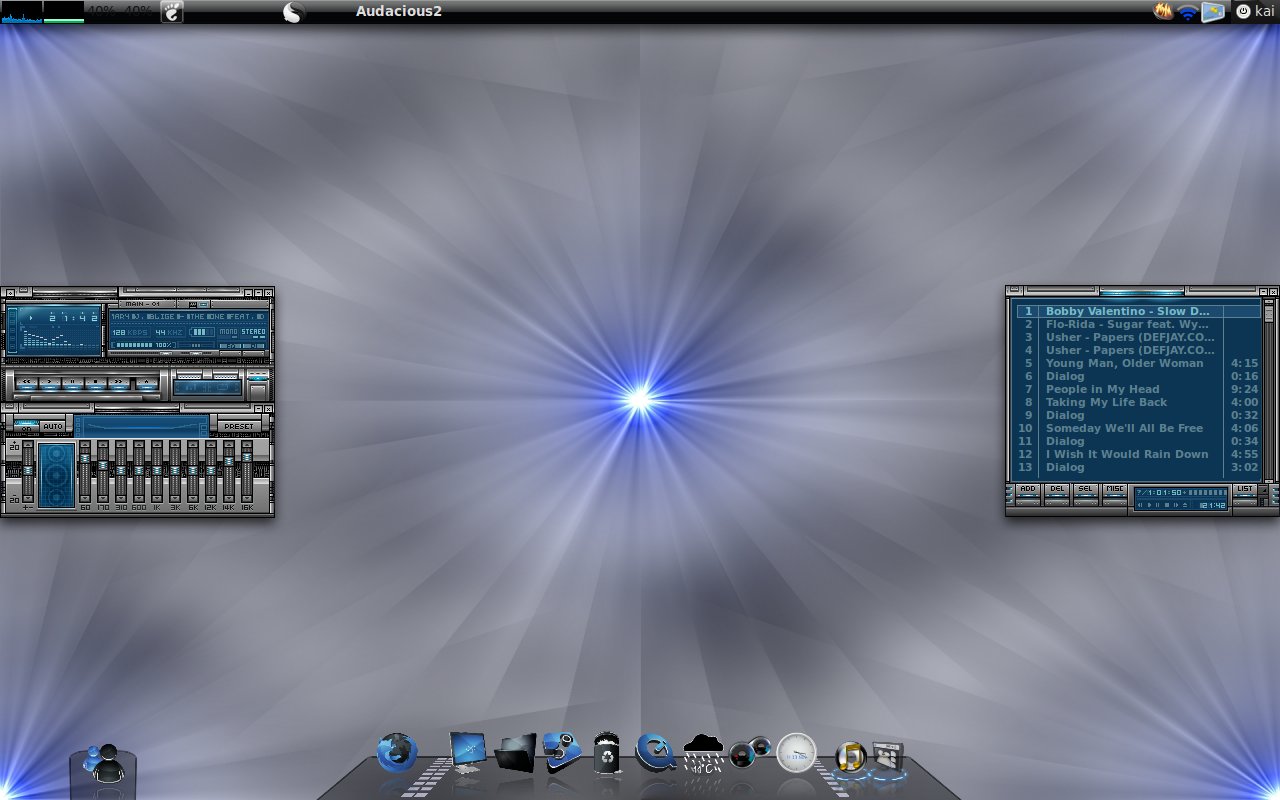Adjust the 60 Hz equalizer band slider
The image size is (1280, 800).
click(85, 470)
